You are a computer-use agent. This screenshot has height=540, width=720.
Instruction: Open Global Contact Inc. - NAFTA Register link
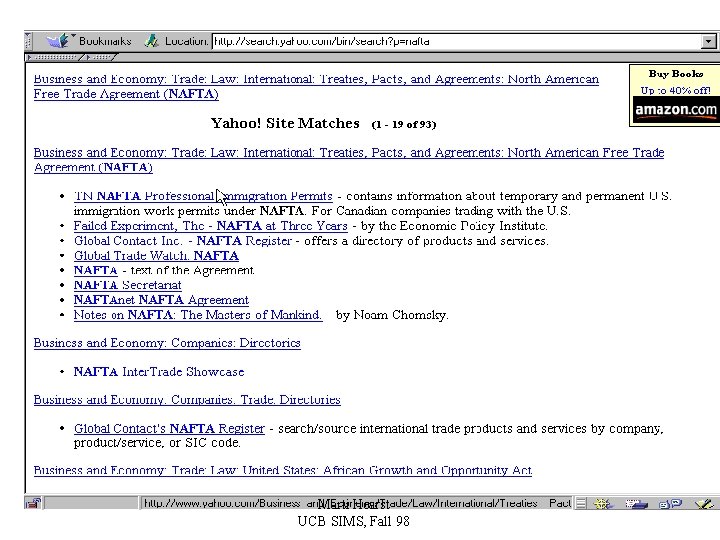[x=183, y=241]
